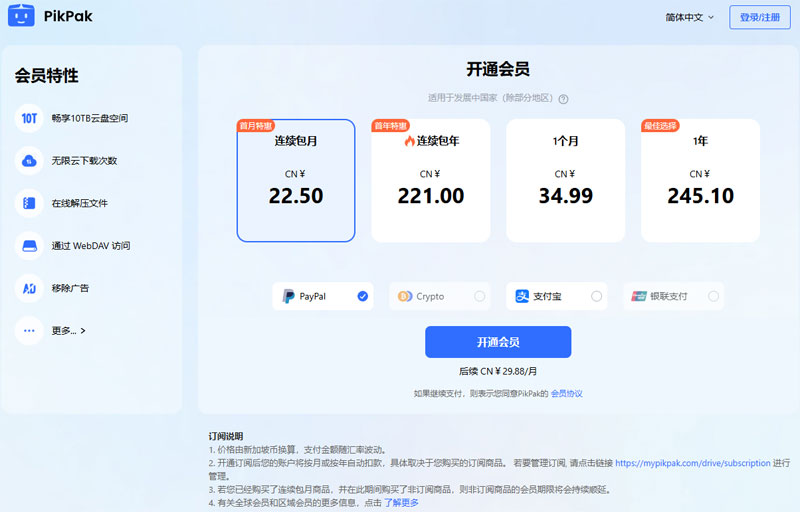
Task: Open the 会员协议 link
Action: point(566,394)
